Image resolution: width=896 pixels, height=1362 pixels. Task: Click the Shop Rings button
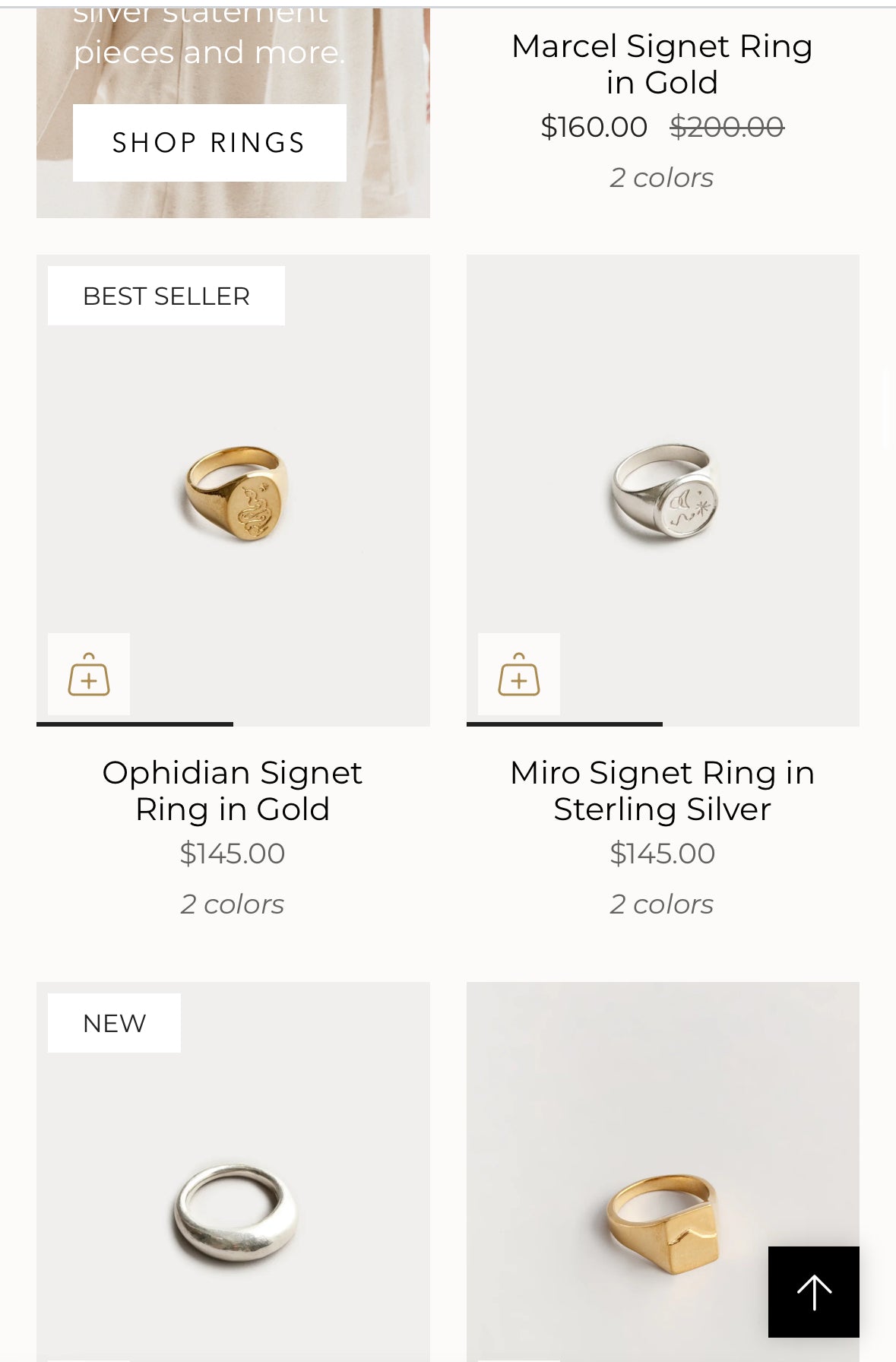pyautogui.click(x=209, y=143)
